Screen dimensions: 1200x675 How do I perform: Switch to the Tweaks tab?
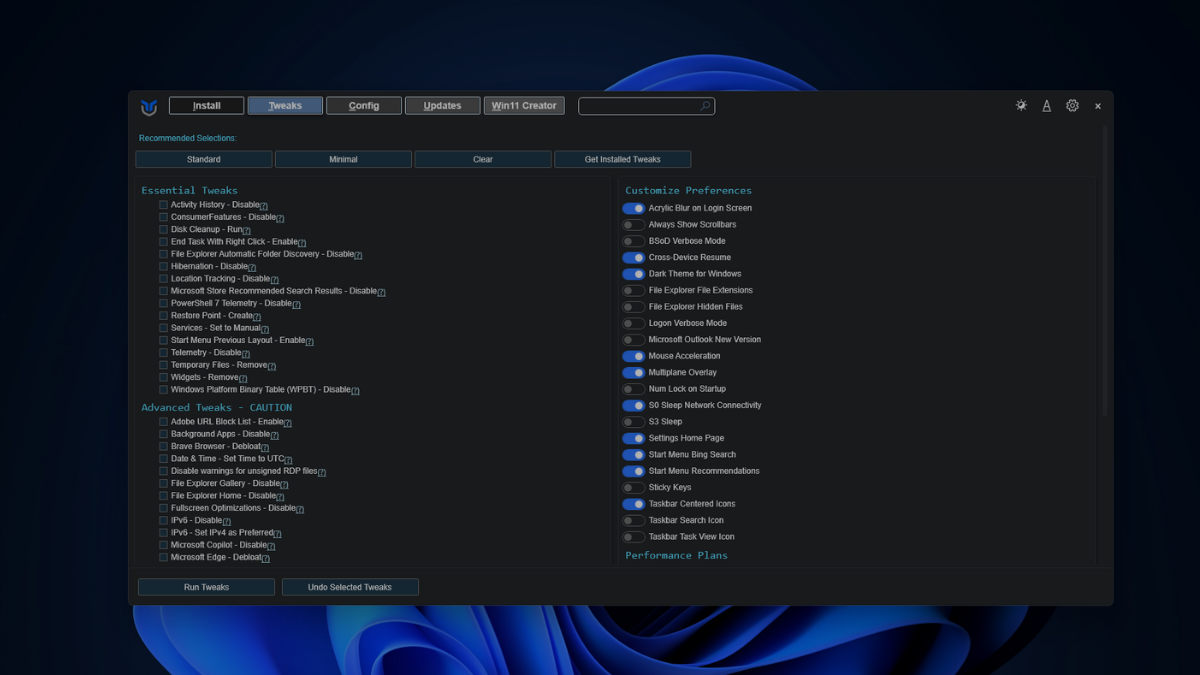(x=285, y=106)
